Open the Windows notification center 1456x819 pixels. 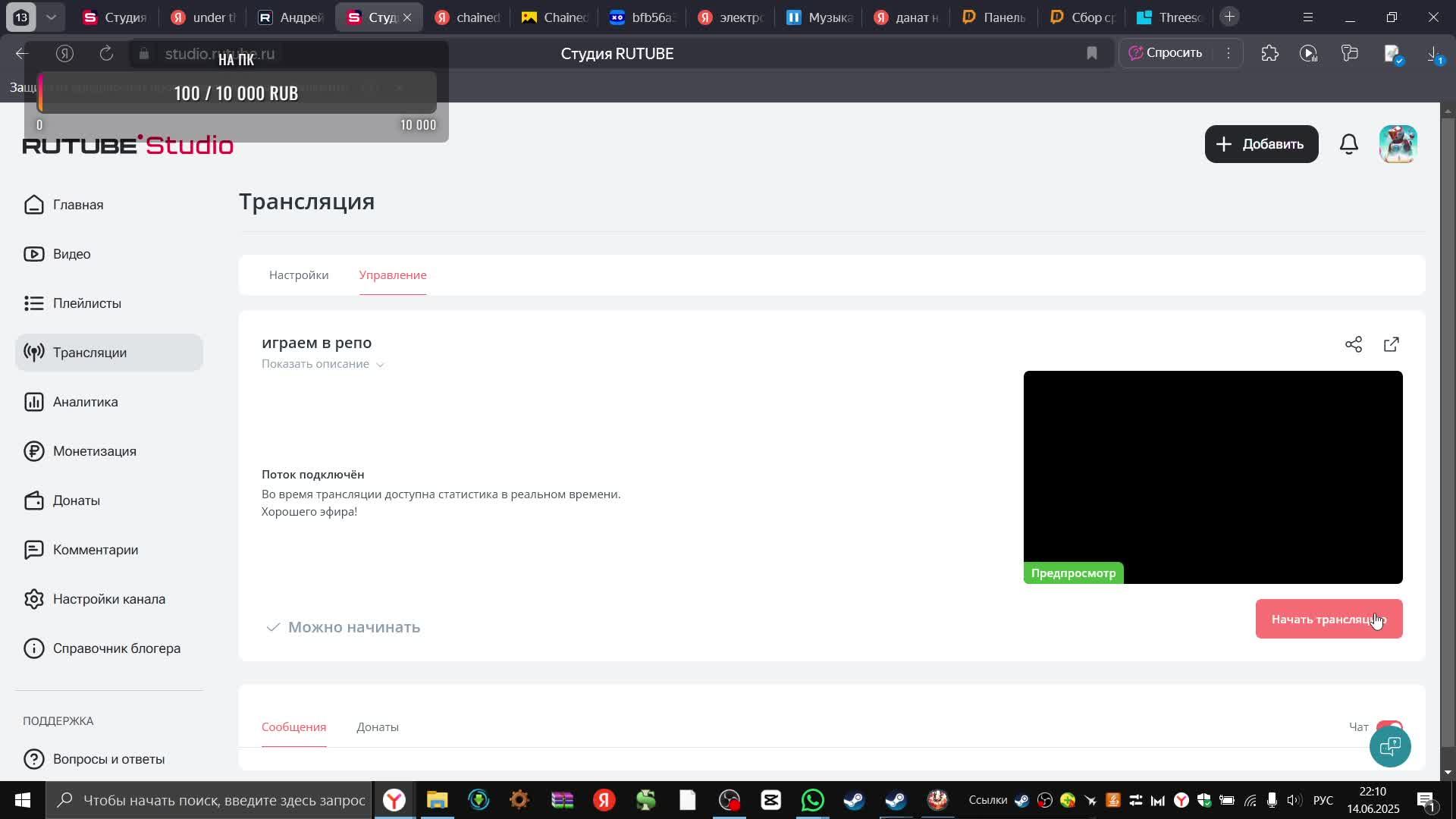[x=1425, y=800]
